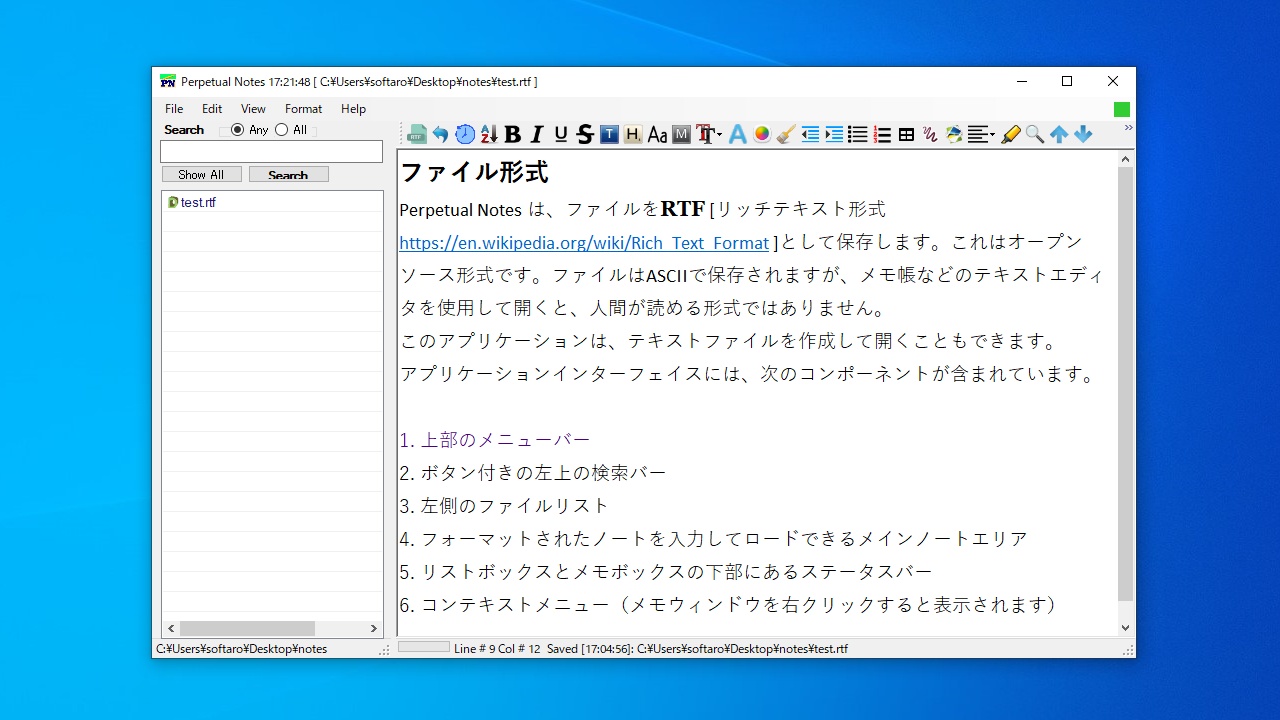
Task: Click the undo arrow icon
Action: (441, 134)
